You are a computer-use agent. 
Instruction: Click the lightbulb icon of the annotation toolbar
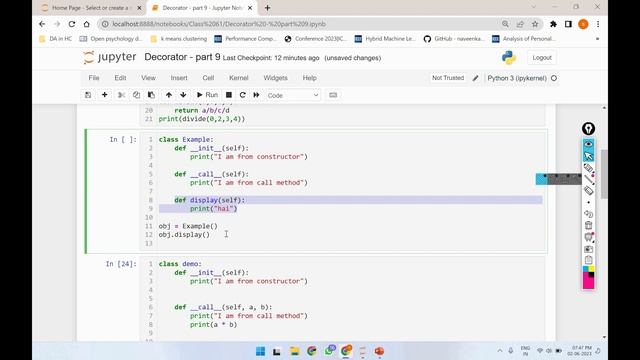click(588, 129)
